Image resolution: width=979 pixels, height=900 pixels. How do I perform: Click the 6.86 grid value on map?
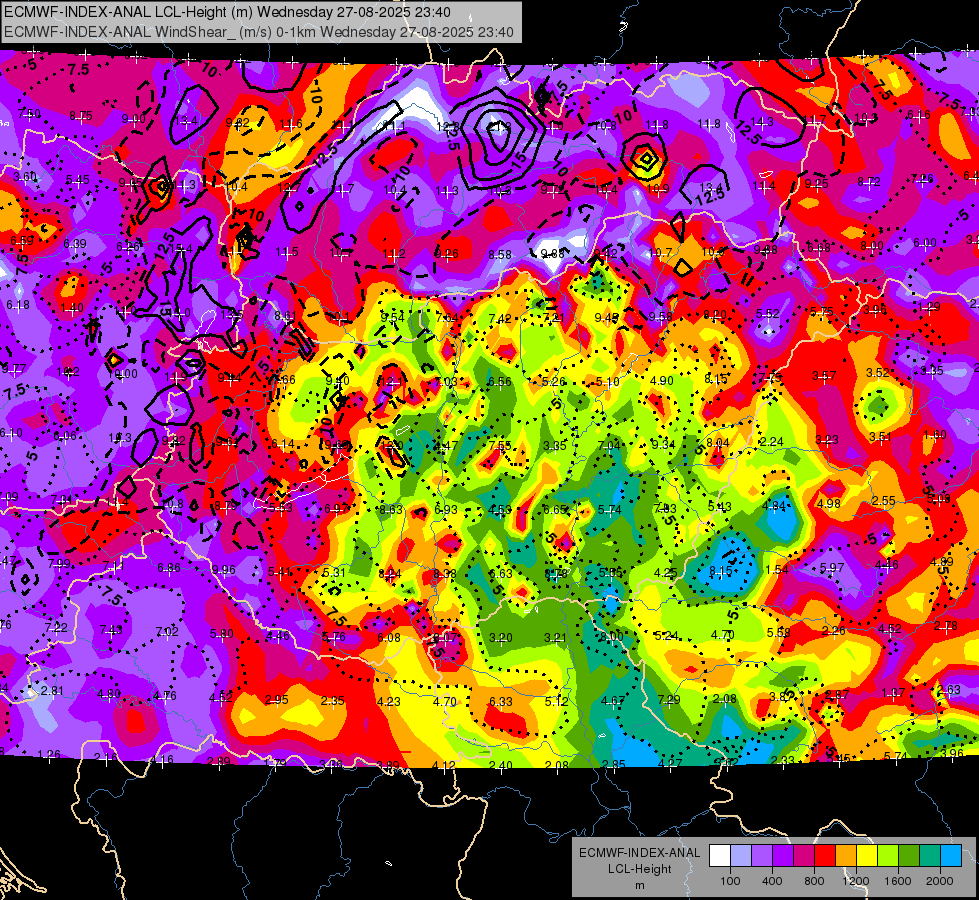point(169,568)
